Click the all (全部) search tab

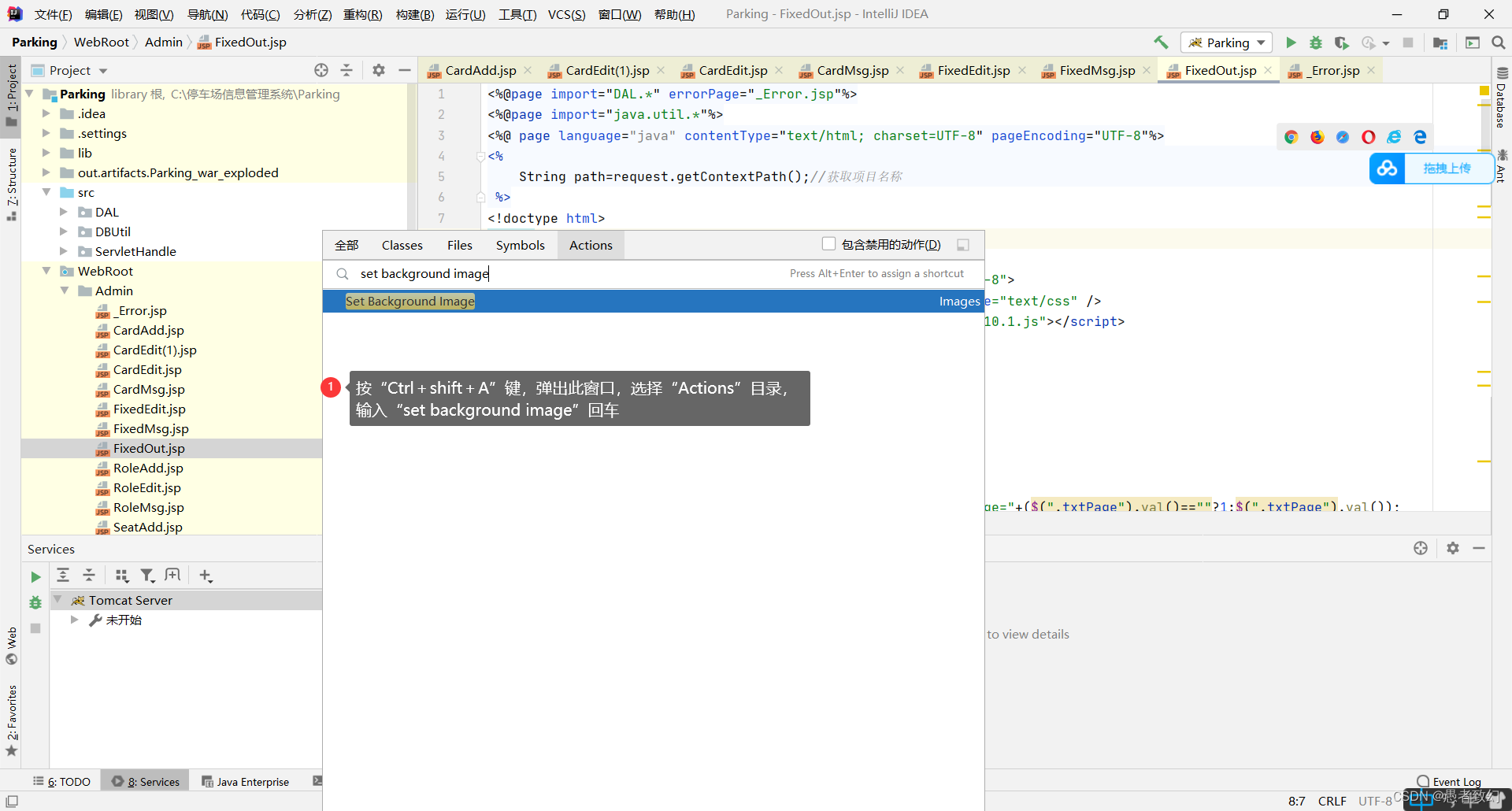pyautogui.click(x=346, y=245)
